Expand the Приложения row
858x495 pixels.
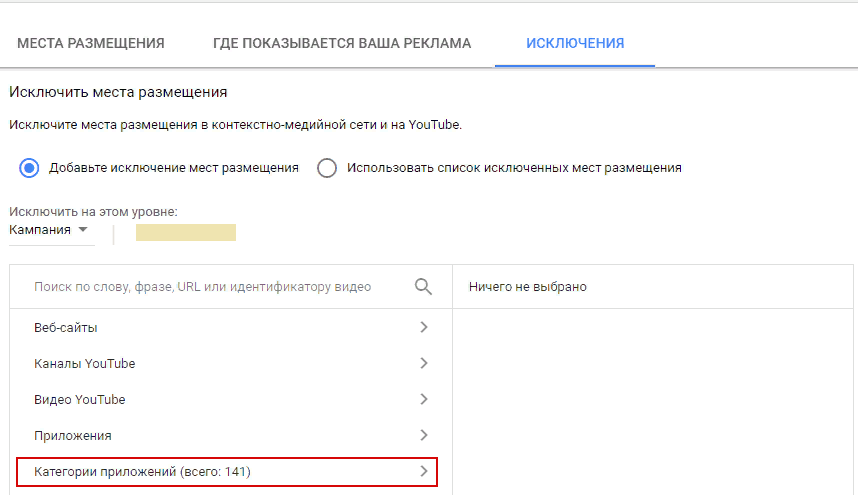point(231,435)
